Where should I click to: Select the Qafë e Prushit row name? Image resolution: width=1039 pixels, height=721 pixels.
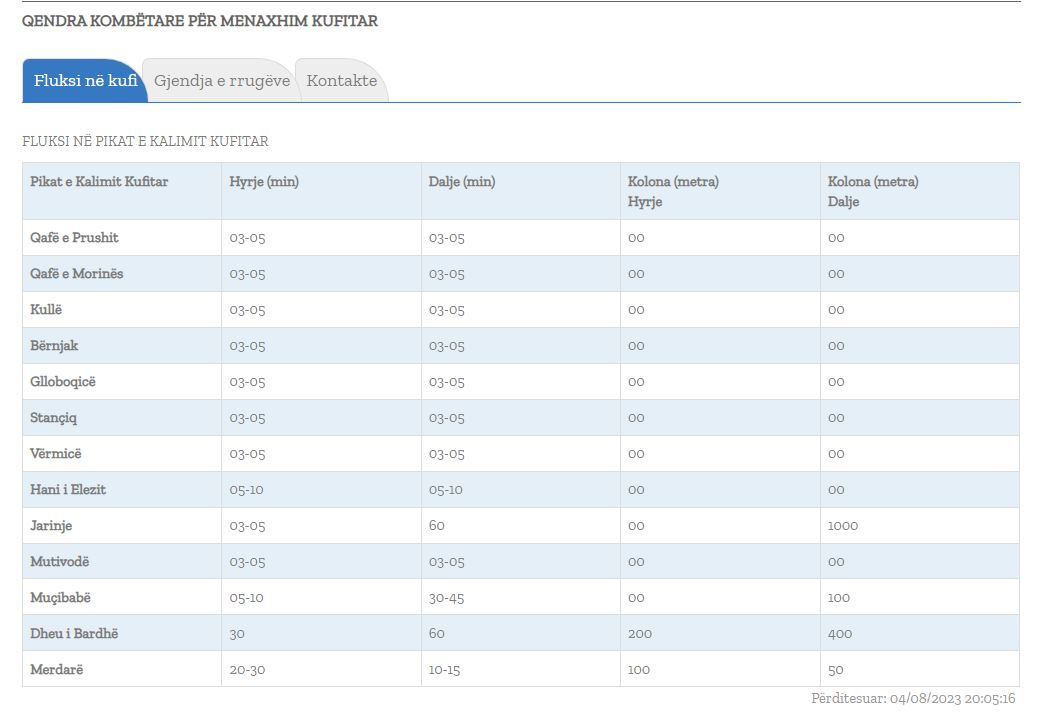75,238
